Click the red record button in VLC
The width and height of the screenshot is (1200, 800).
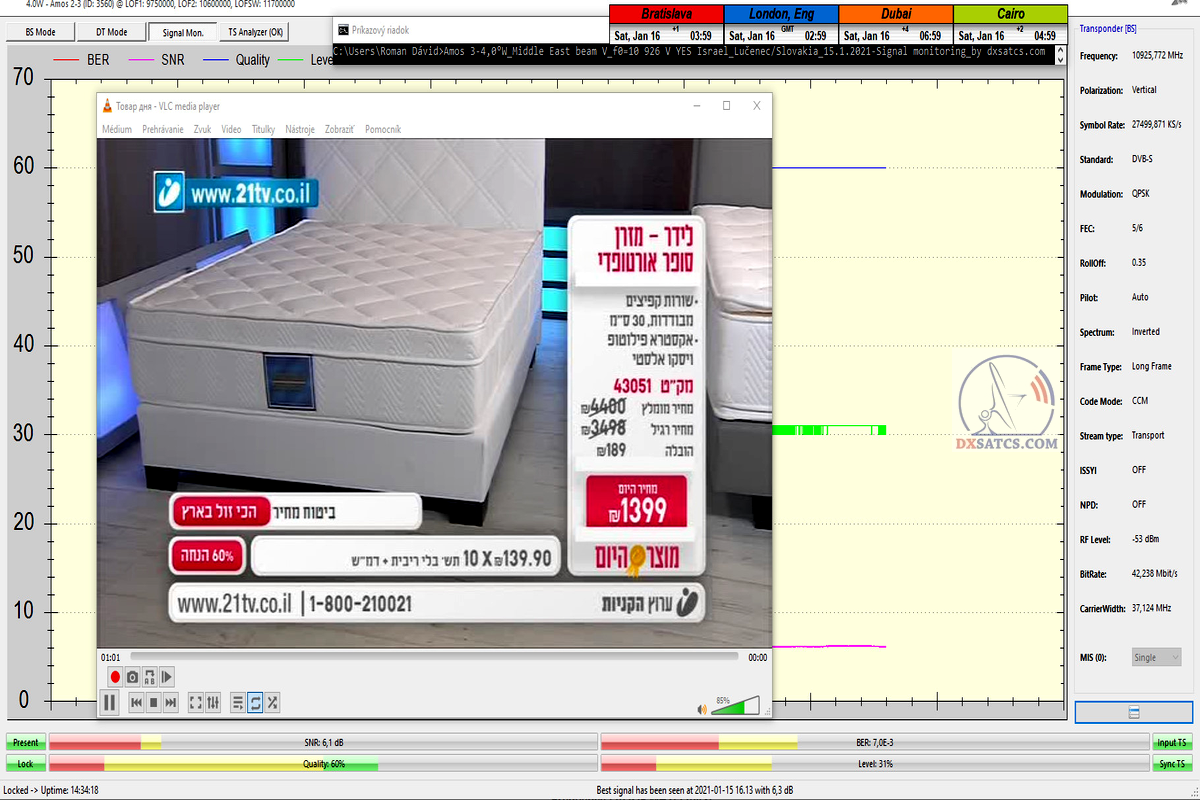coord(115,677)
